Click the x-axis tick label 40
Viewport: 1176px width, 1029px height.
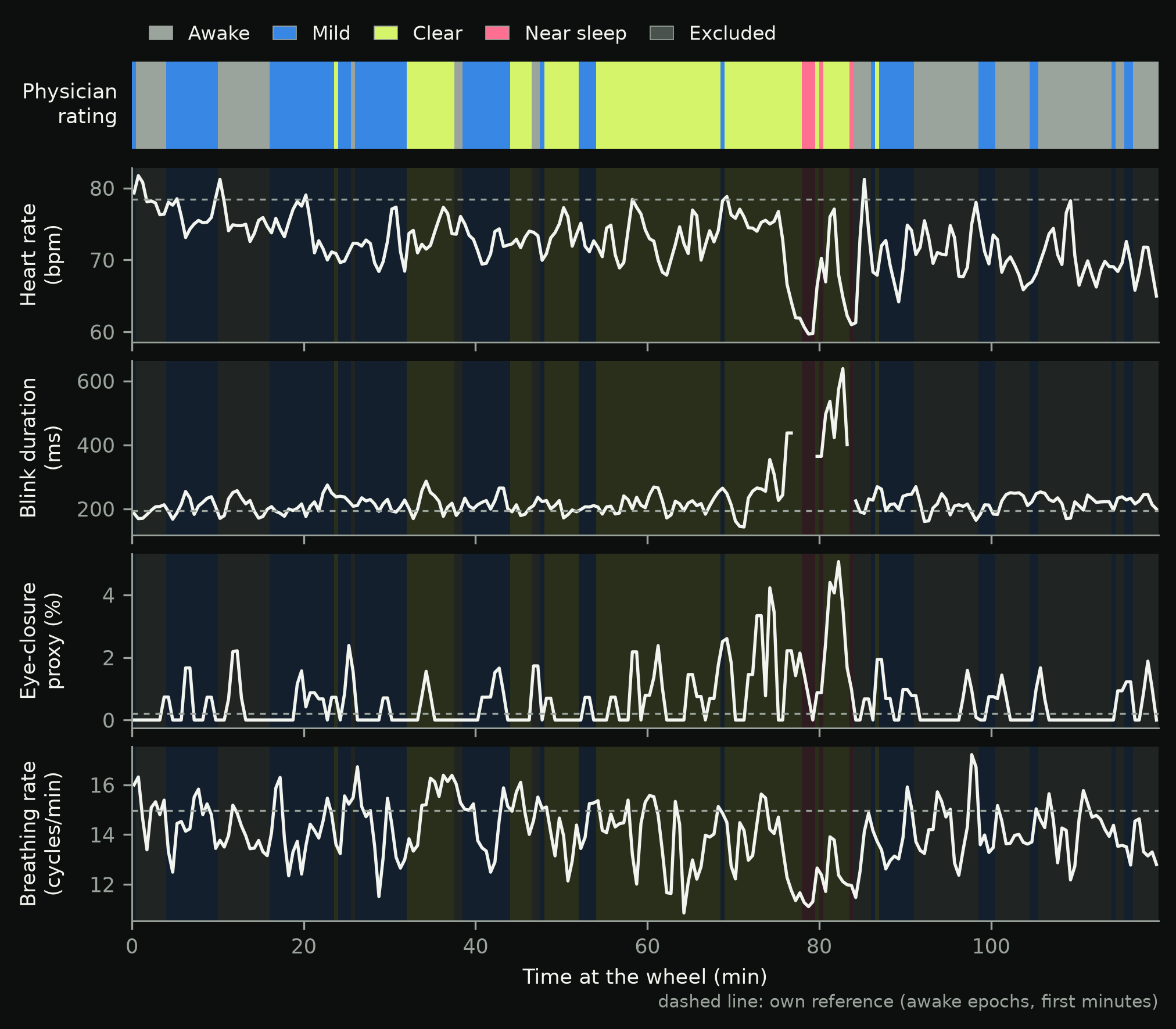click(x=476, y=946)
